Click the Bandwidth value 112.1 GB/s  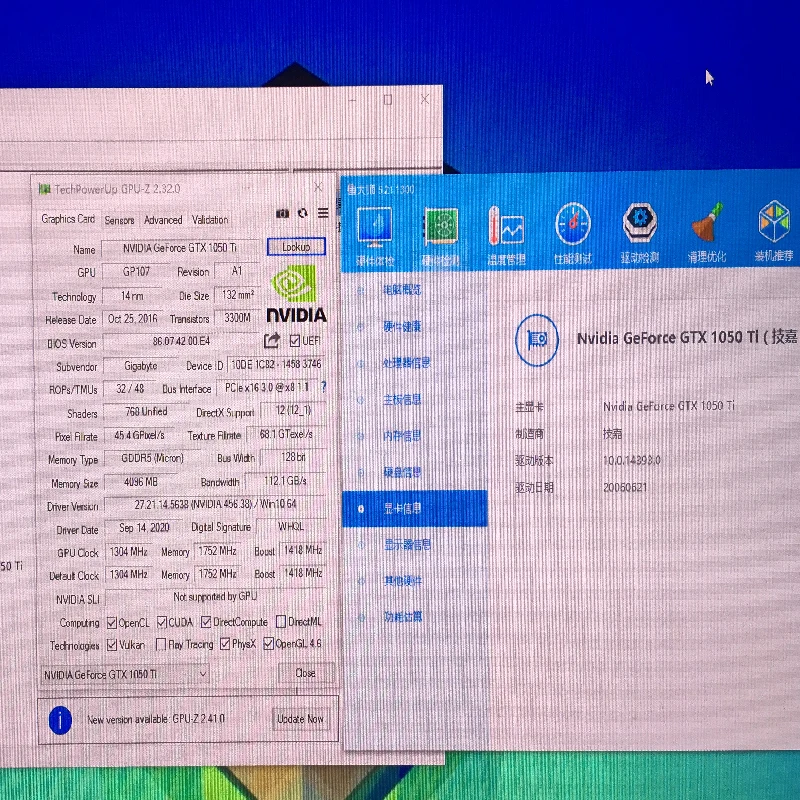click(285, 481)
